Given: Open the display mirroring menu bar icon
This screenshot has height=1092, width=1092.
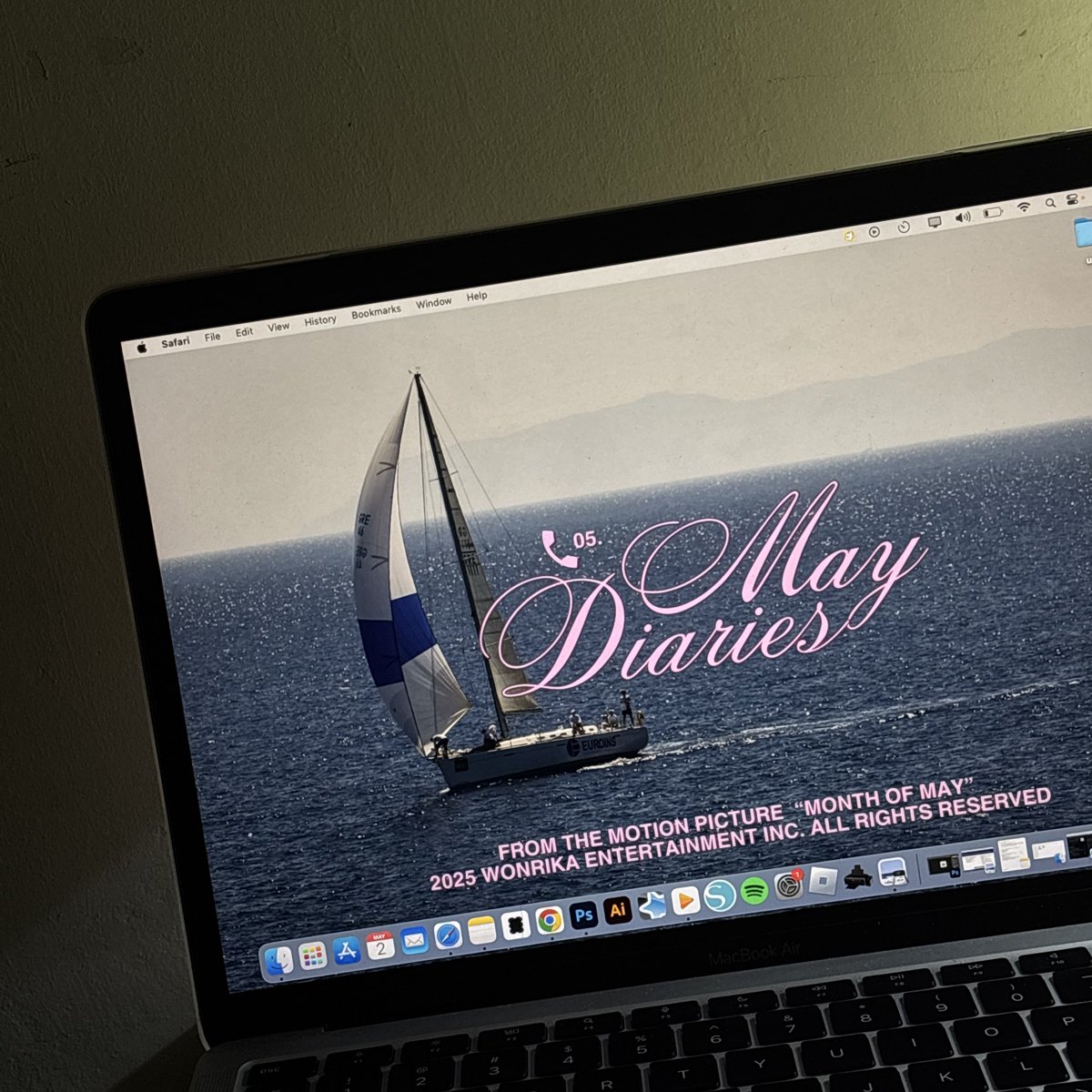Looking at the screenshot, I should [934, 221].
